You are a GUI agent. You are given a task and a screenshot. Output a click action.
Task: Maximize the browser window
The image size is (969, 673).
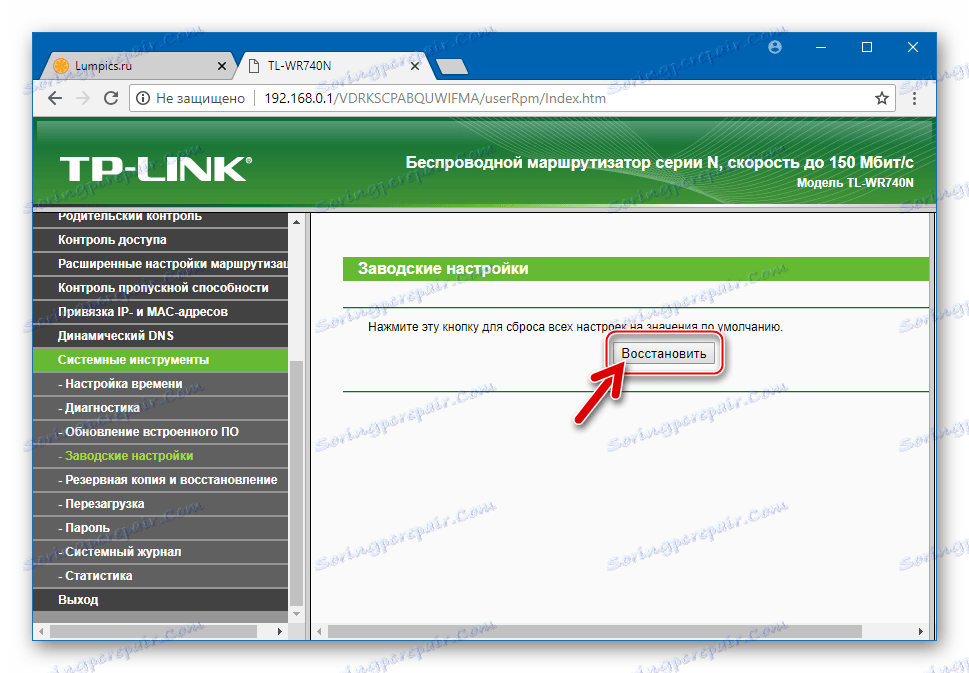tap(866, 48)
